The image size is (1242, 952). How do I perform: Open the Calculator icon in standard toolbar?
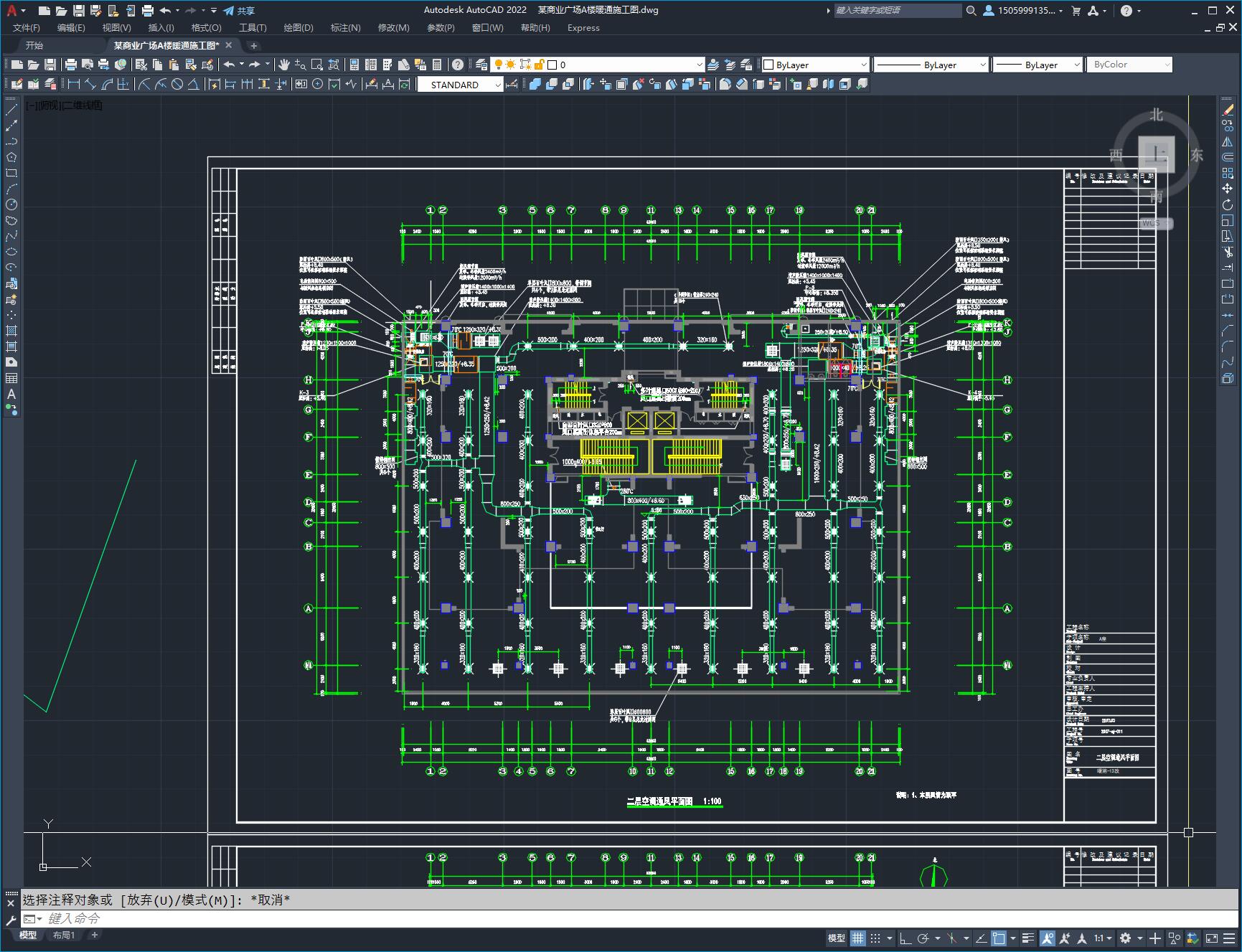point(437,65)
